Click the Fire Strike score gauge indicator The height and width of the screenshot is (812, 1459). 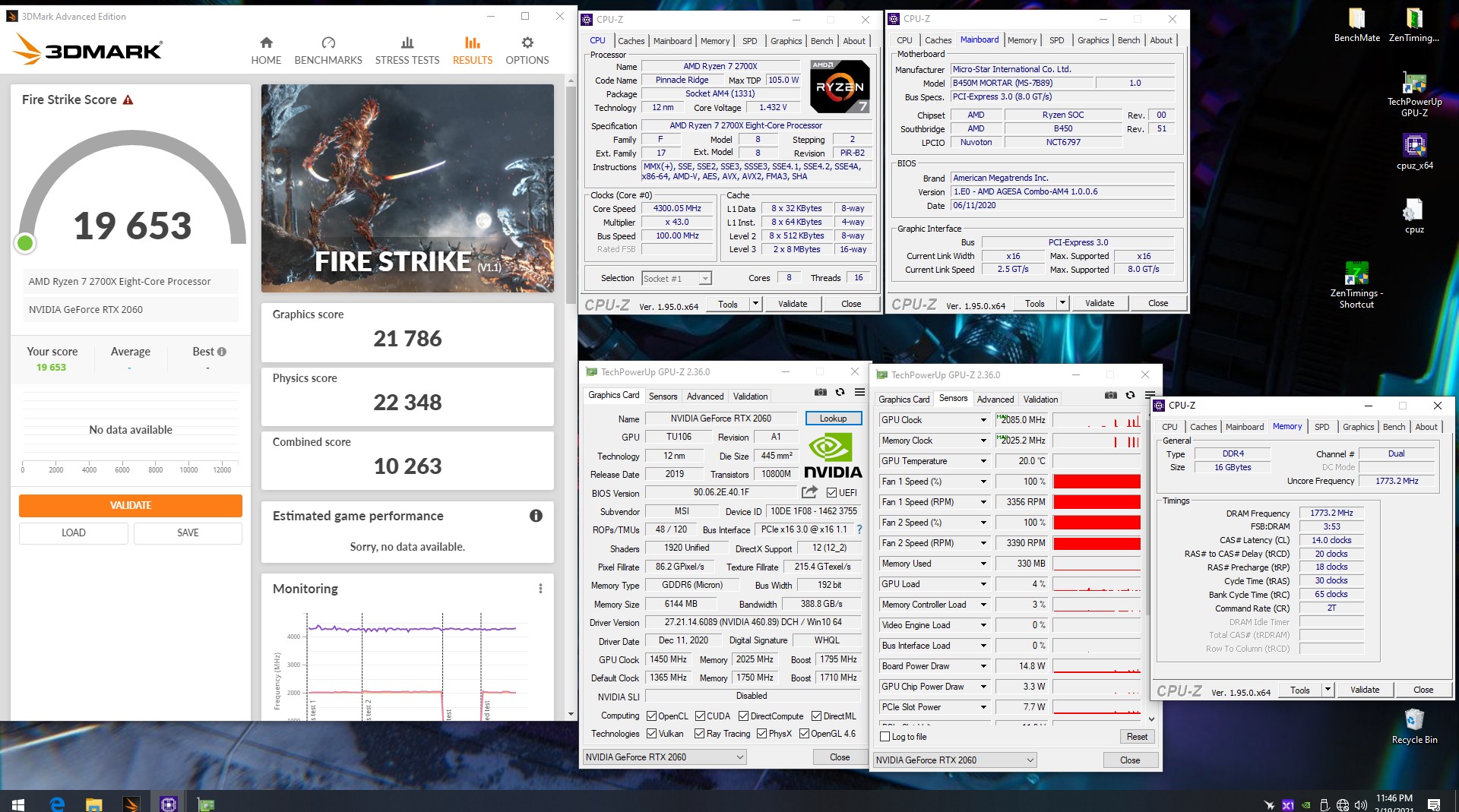pos(25,243)
